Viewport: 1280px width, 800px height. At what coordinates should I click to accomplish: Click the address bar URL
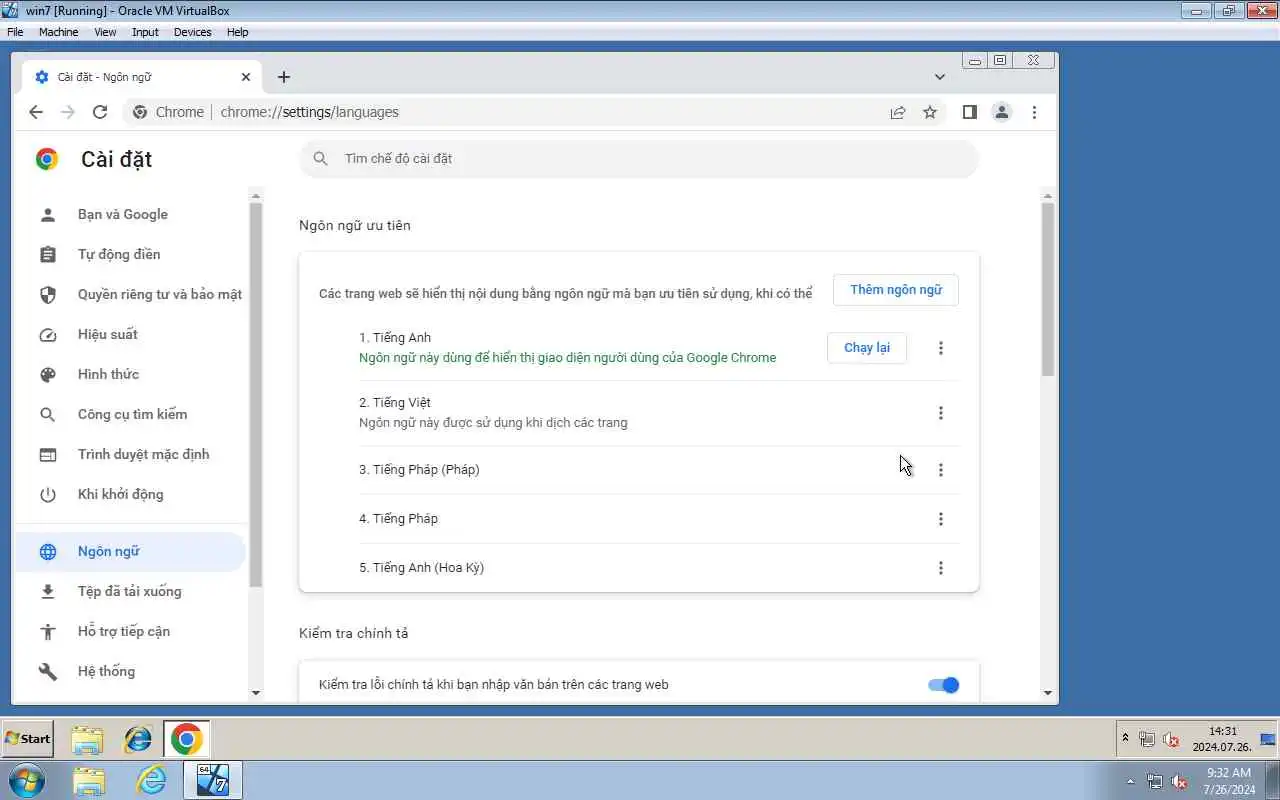[x=309, y=112]
